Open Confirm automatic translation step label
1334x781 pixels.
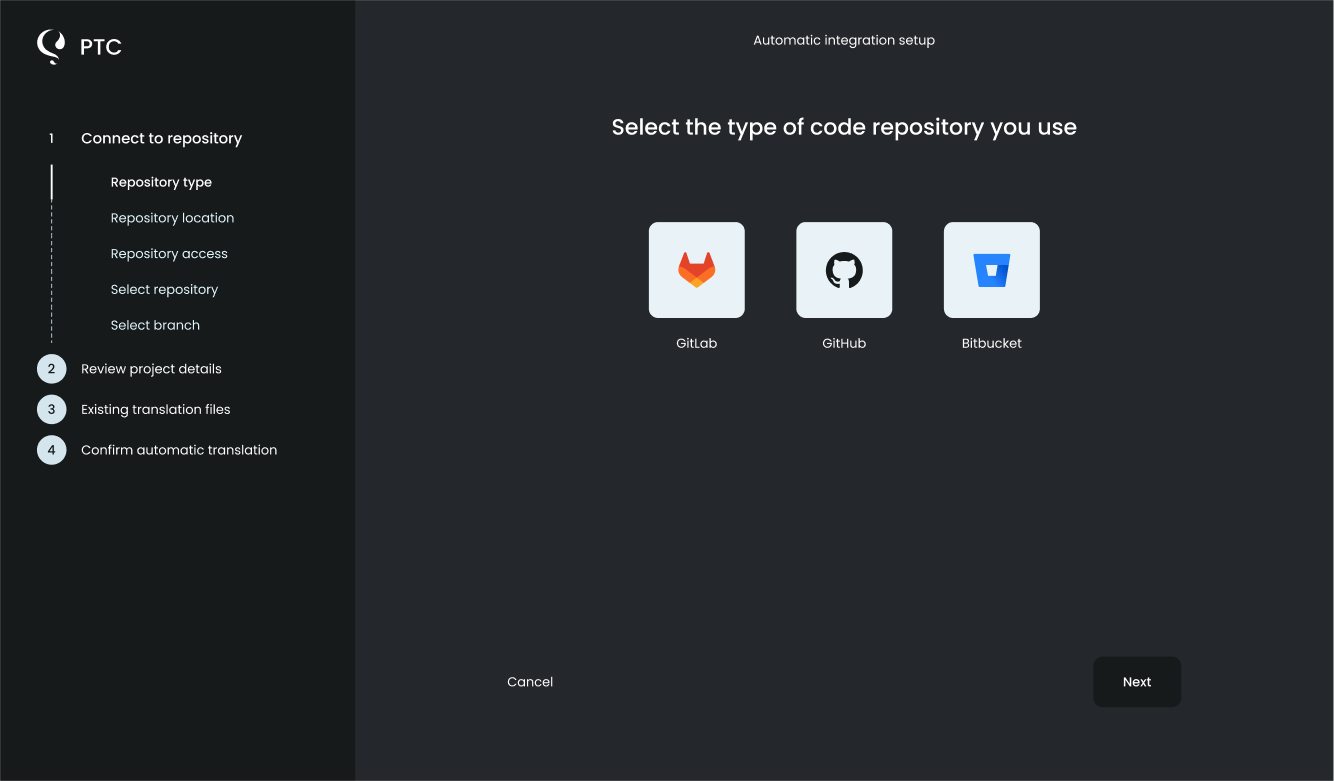[x=179, y=450]
